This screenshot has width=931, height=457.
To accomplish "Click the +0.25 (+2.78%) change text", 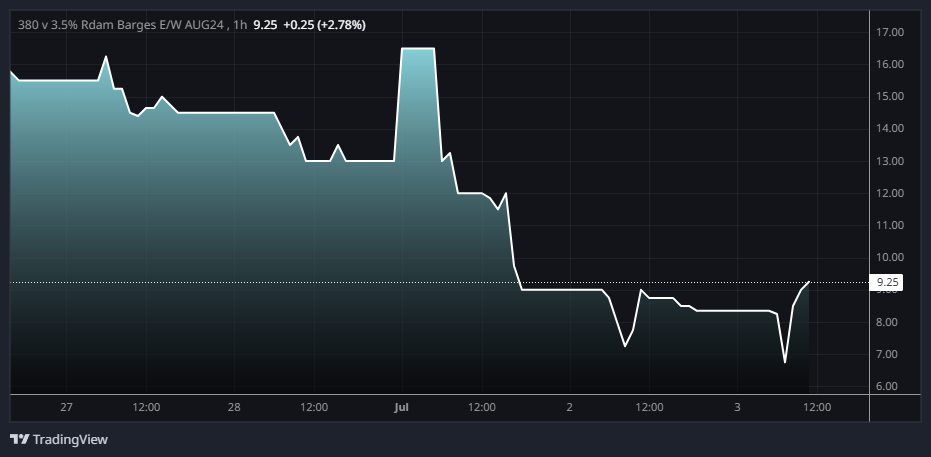I will tap(323, 24).
